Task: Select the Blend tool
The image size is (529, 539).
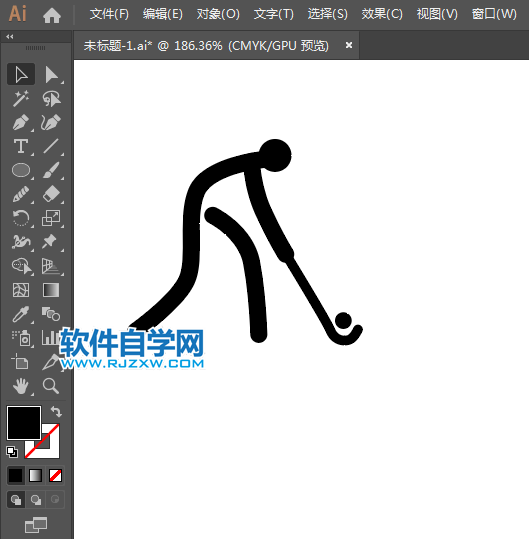Action: pyautogui.click(x=51, y=314)
